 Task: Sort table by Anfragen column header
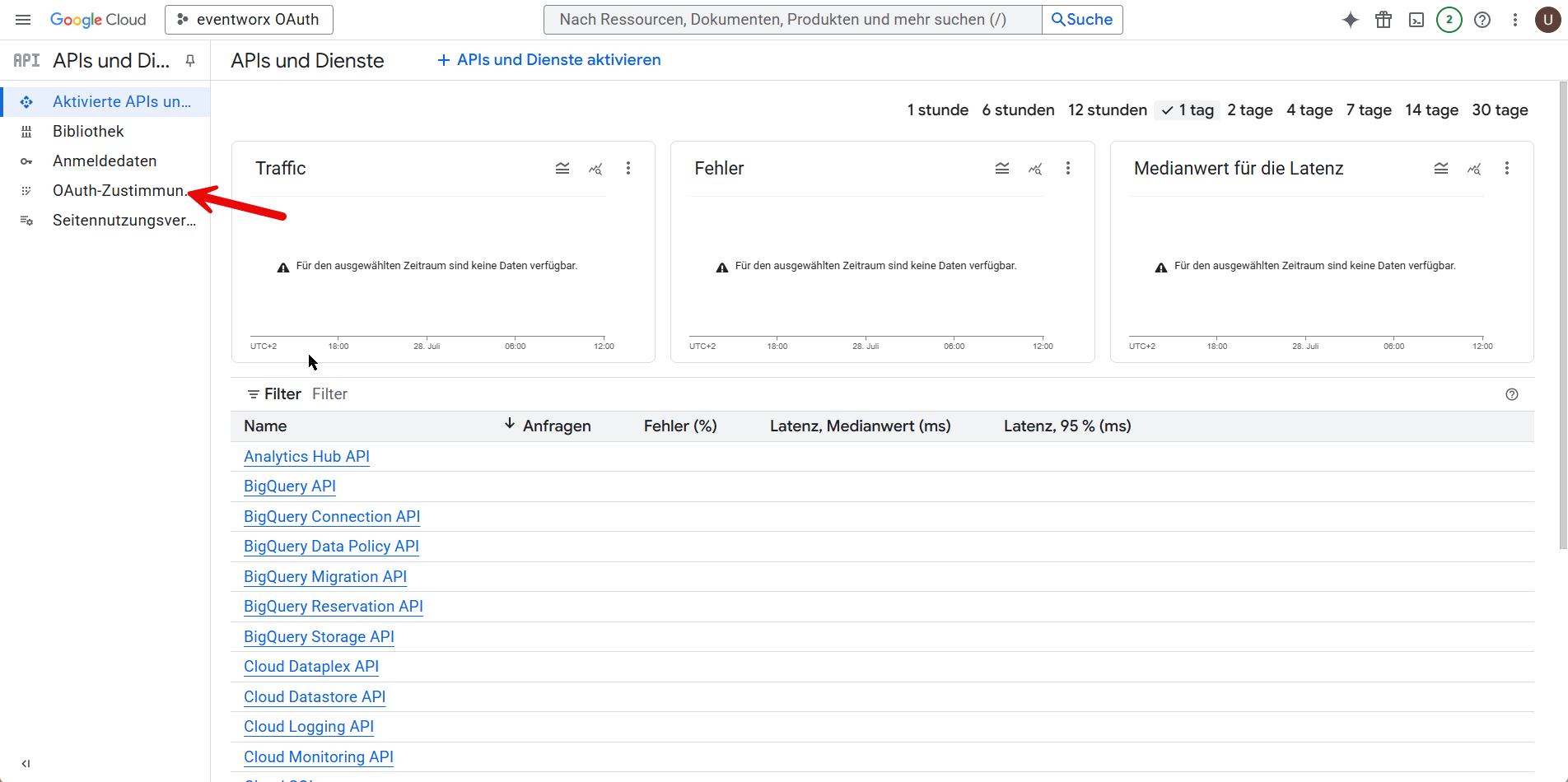click(557, 426)
